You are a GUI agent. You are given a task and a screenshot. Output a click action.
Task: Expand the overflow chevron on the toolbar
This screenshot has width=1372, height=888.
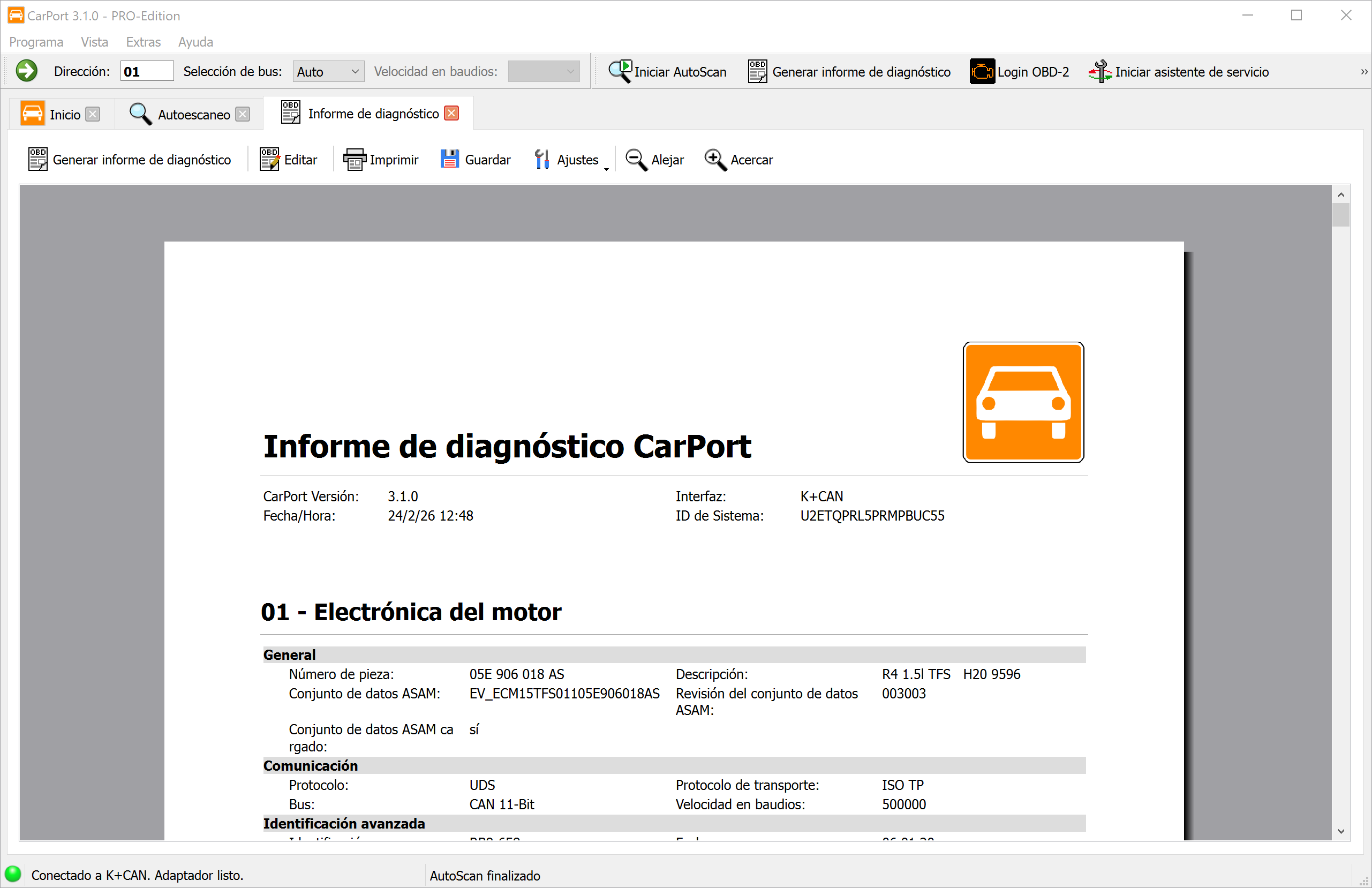pos(1363,71)
